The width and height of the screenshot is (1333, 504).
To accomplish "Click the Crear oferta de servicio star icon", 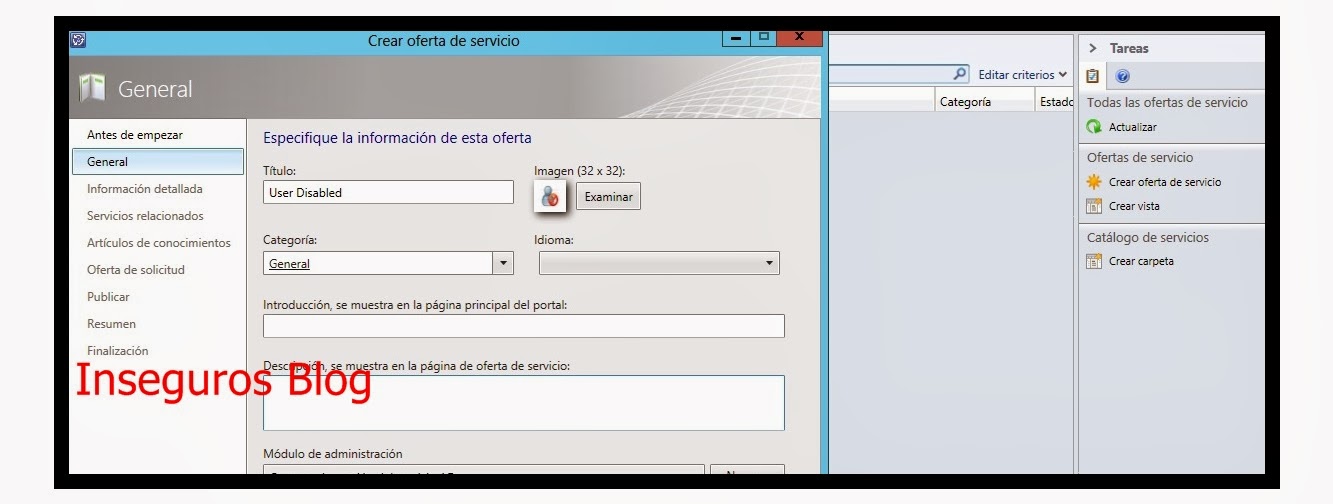I will [x=1094, y=182].
